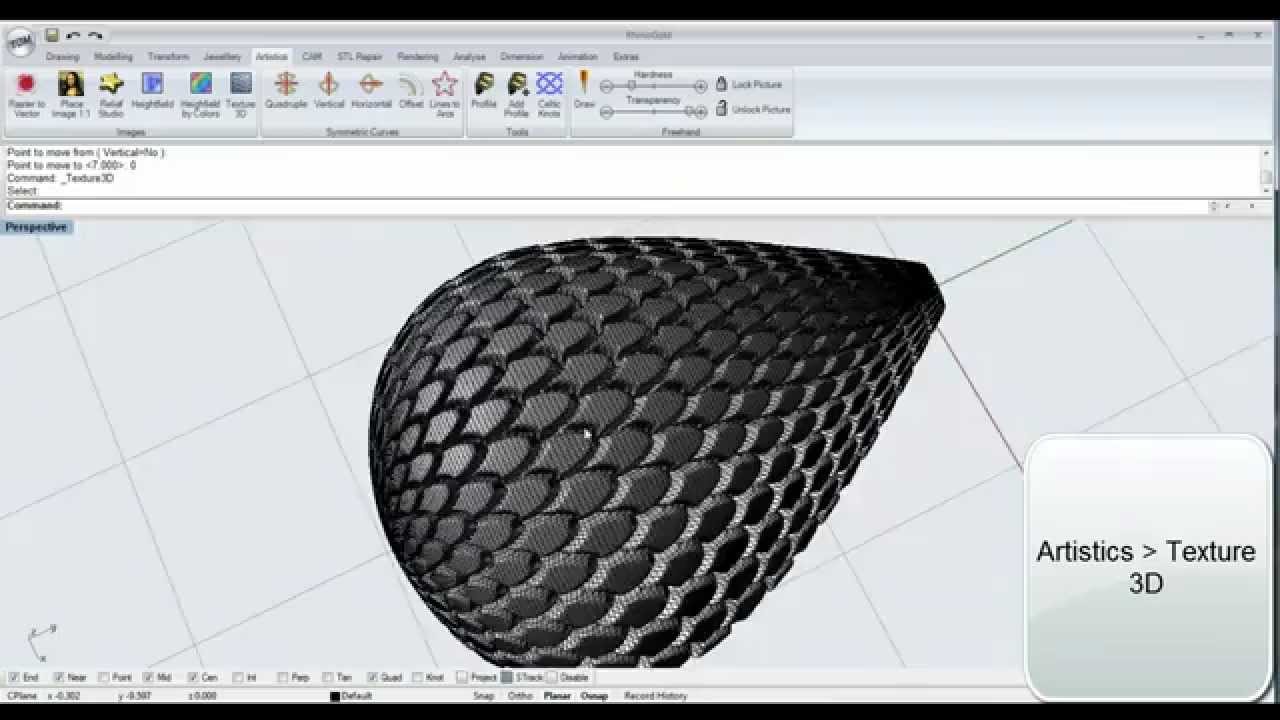This screenshot has width=1280, height=720.
Task: Save using the quick access disk icon
Action: tap(52, 36)
